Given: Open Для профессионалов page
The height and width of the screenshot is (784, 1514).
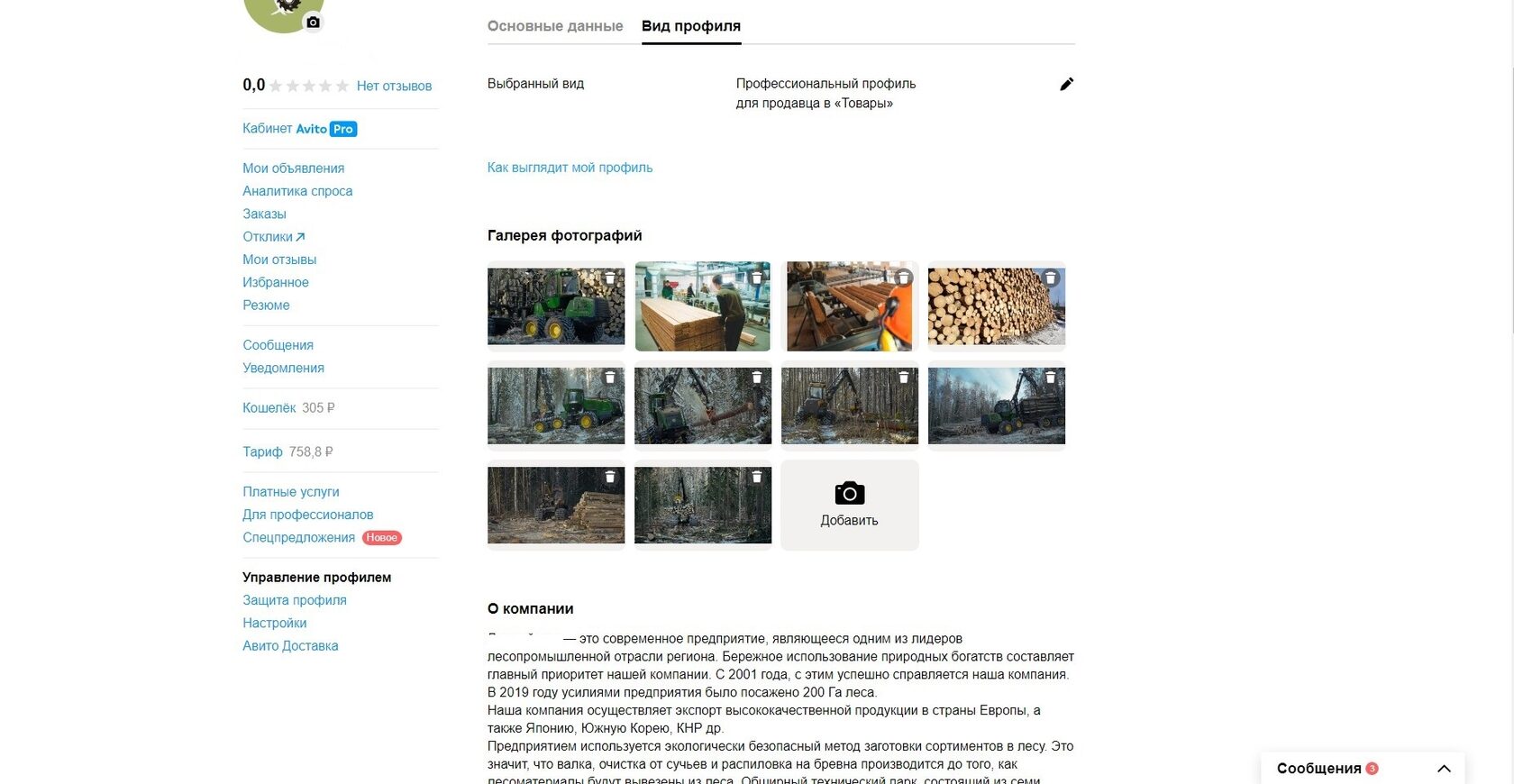Looking at the screenshot, I should 307,515.
